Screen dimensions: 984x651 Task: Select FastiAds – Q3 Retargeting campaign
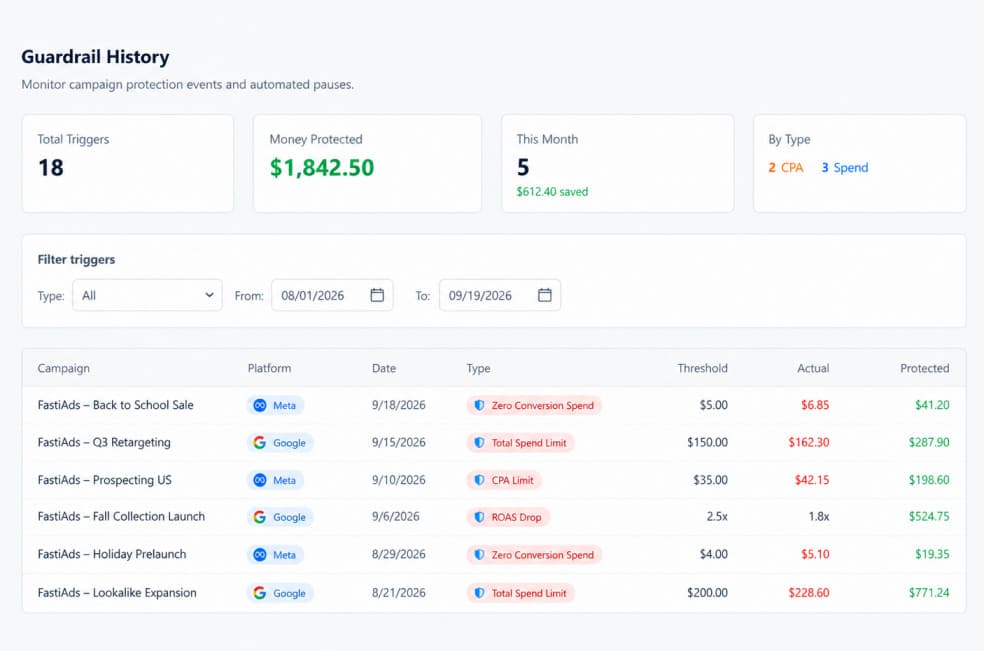click(x=104, y=443)
